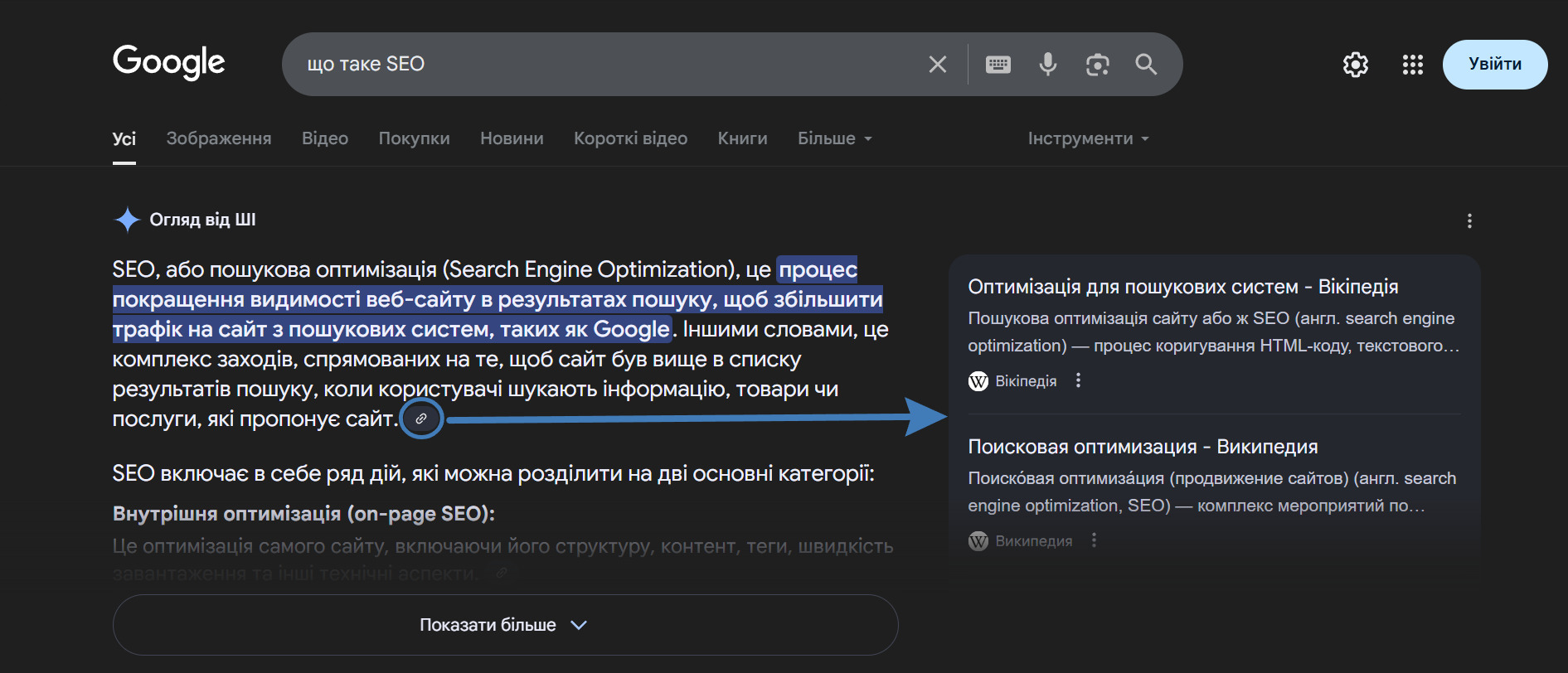Click the AI overview sparkle icon

pos(127,220)
